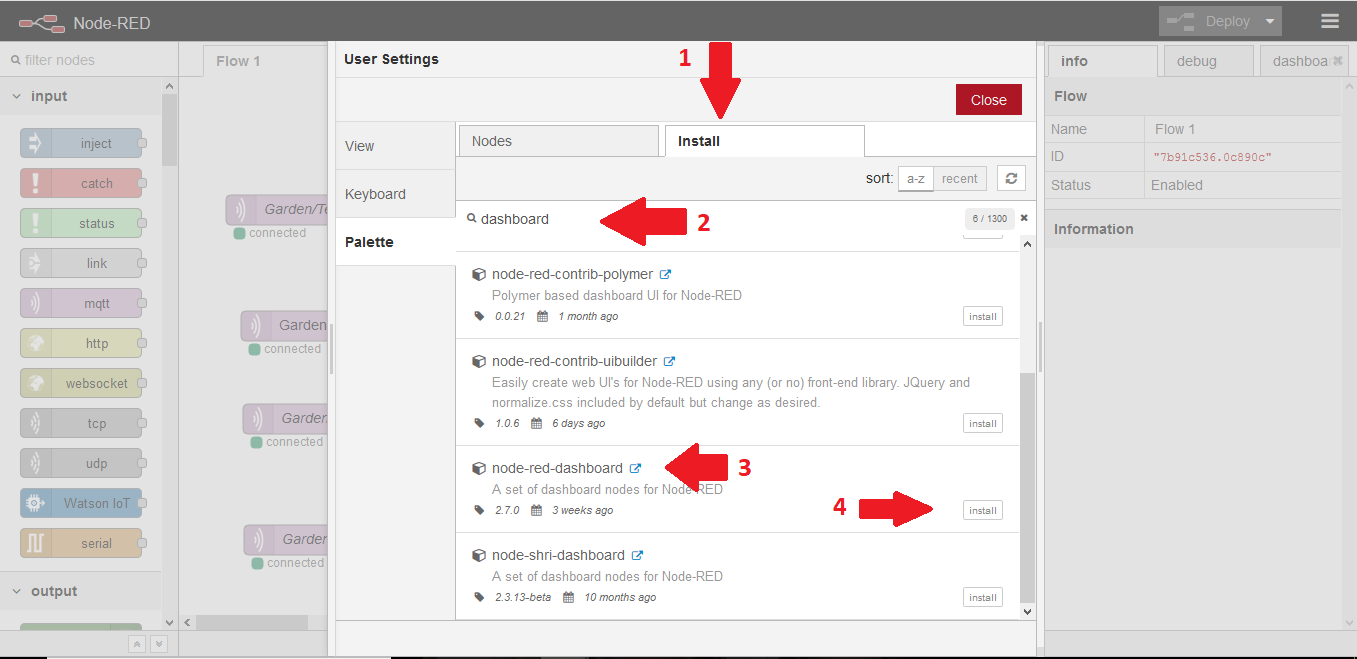
Task: Select the Palette settings section
Action: [395, 242]
